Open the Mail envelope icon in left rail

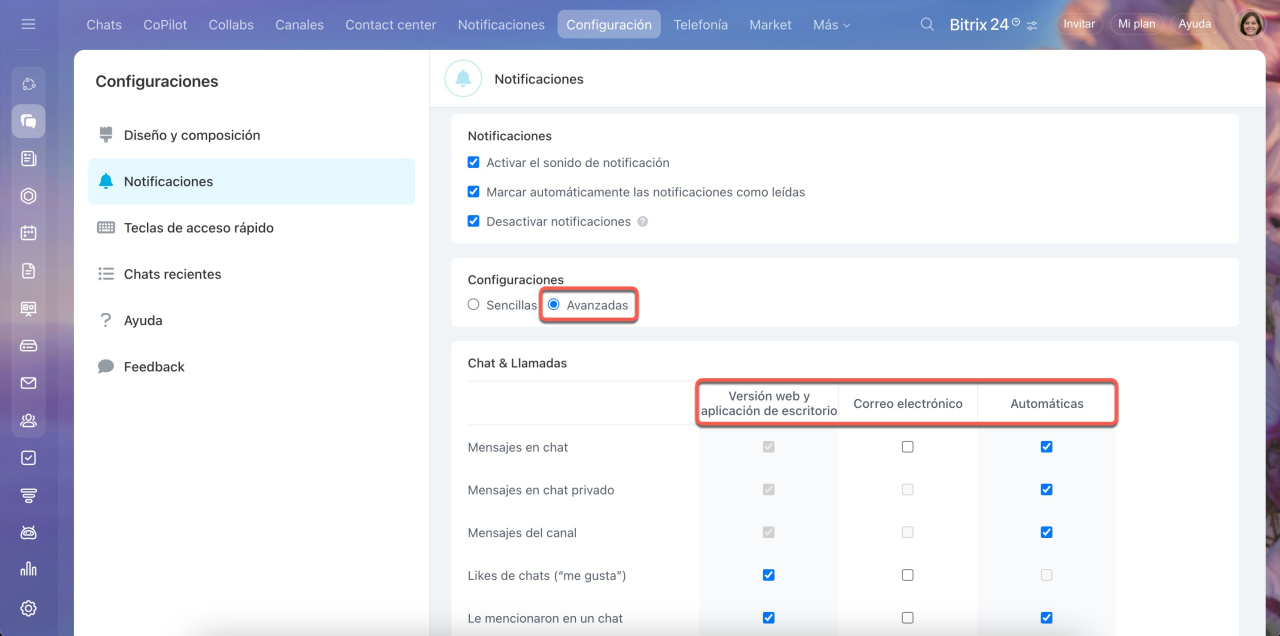(28, 383)
